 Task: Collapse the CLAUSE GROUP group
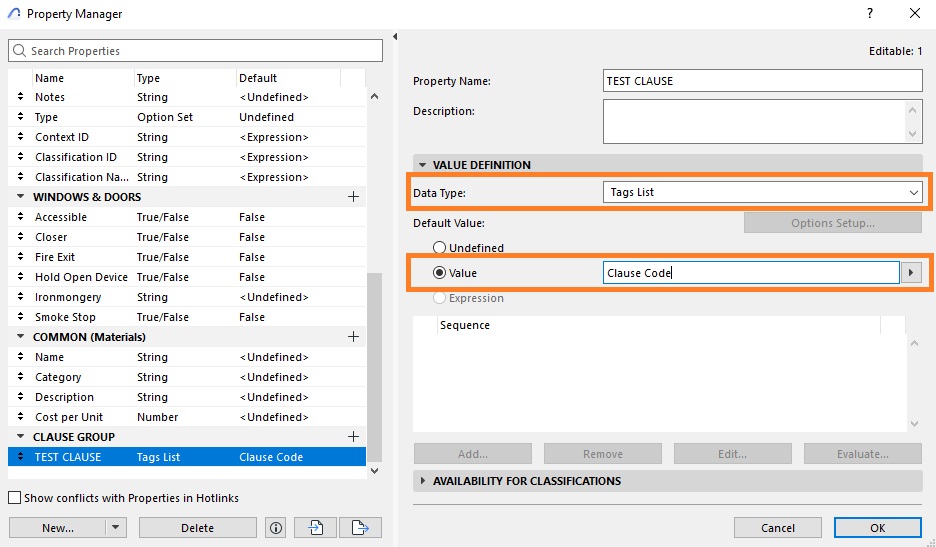(20, 437)
